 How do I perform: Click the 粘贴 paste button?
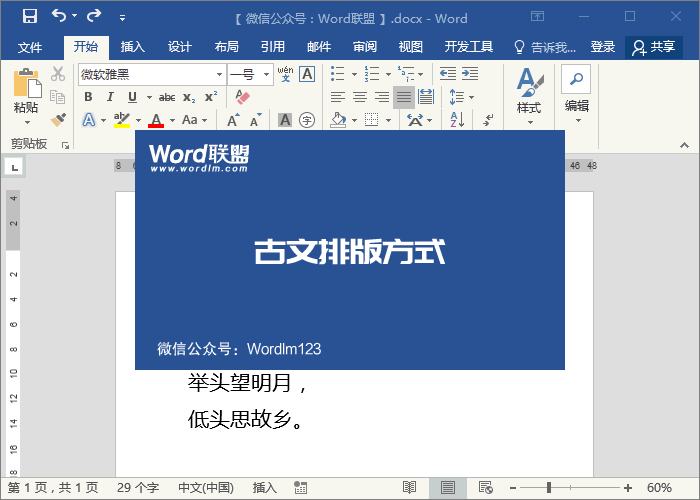point(26,97)
